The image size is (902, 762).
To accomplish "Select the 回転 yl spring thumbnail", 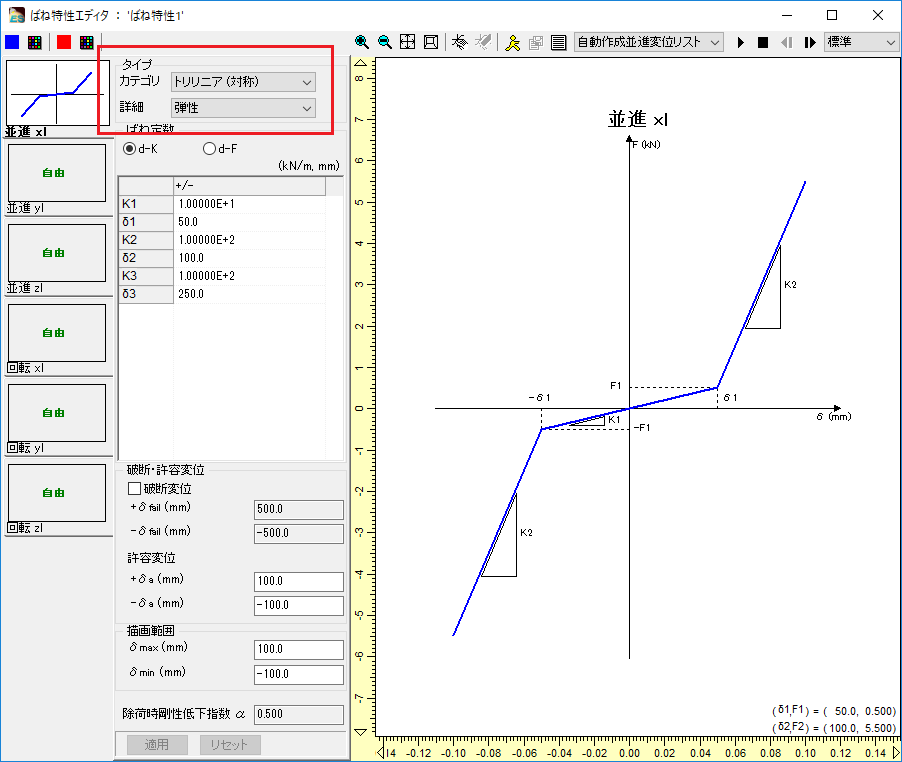I will click(57, 412).
